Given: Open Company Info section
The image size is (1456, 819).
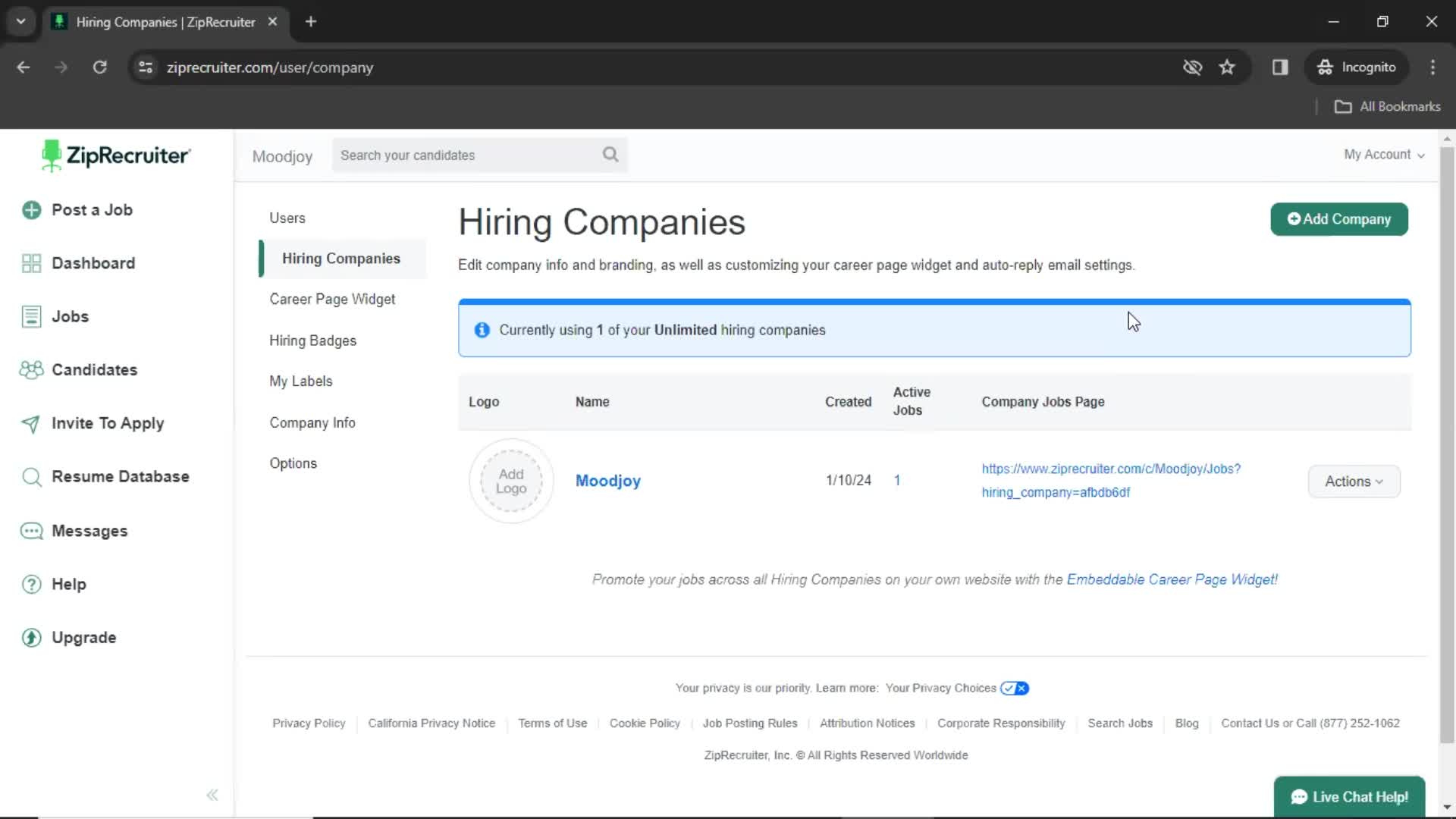Looking at the screenshot, I should (x=312, y=423).
